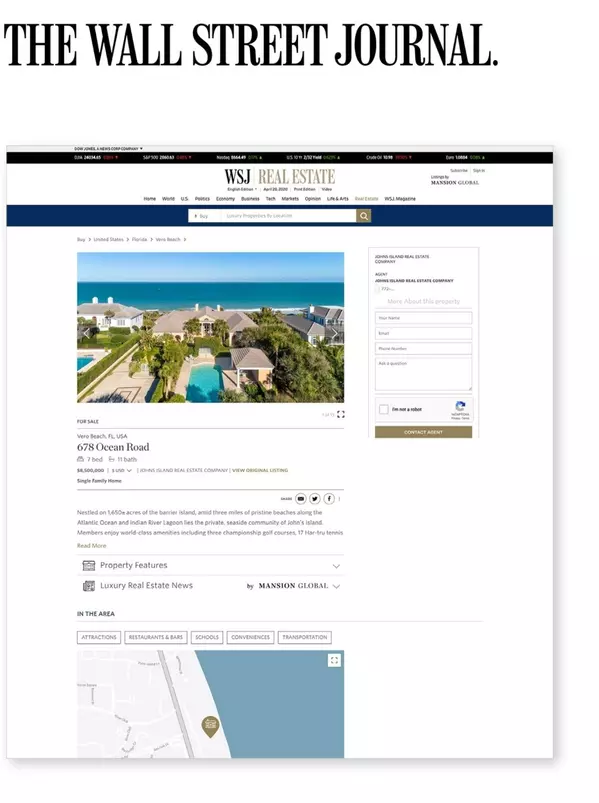The width and height of the screenshot is (599, 803).
Task: Open the Home nav item
Action: 149,199
